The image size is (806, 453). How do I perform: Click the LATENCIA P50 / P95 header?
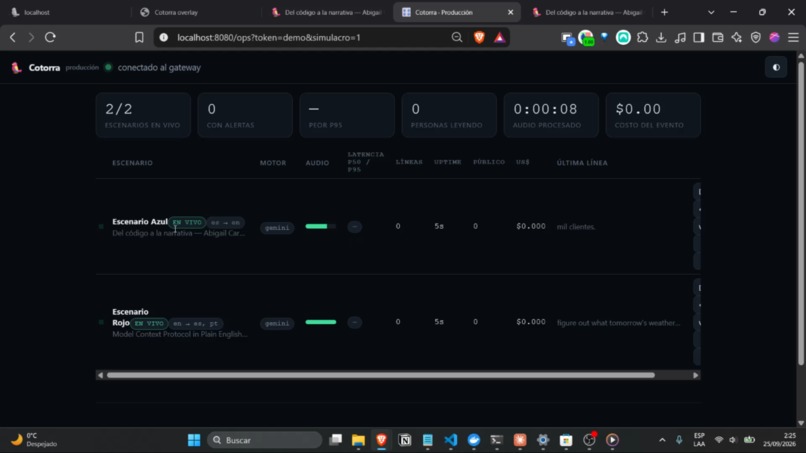(365, 162)
